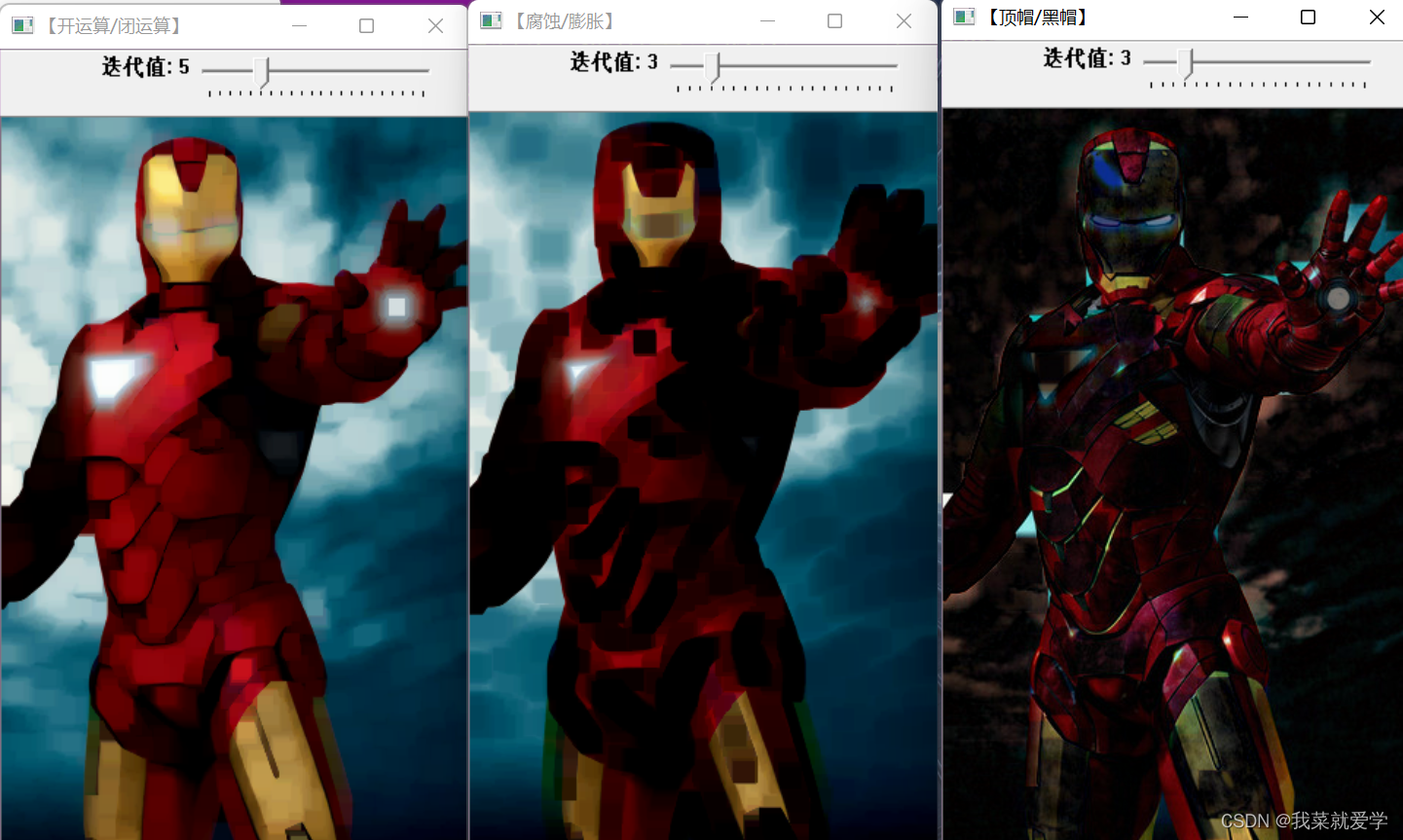
Task: Click the 迭代值: 3 label in the 顶帽/黑帽 window
Action: pyautogui.click(x=1088, y=58)
